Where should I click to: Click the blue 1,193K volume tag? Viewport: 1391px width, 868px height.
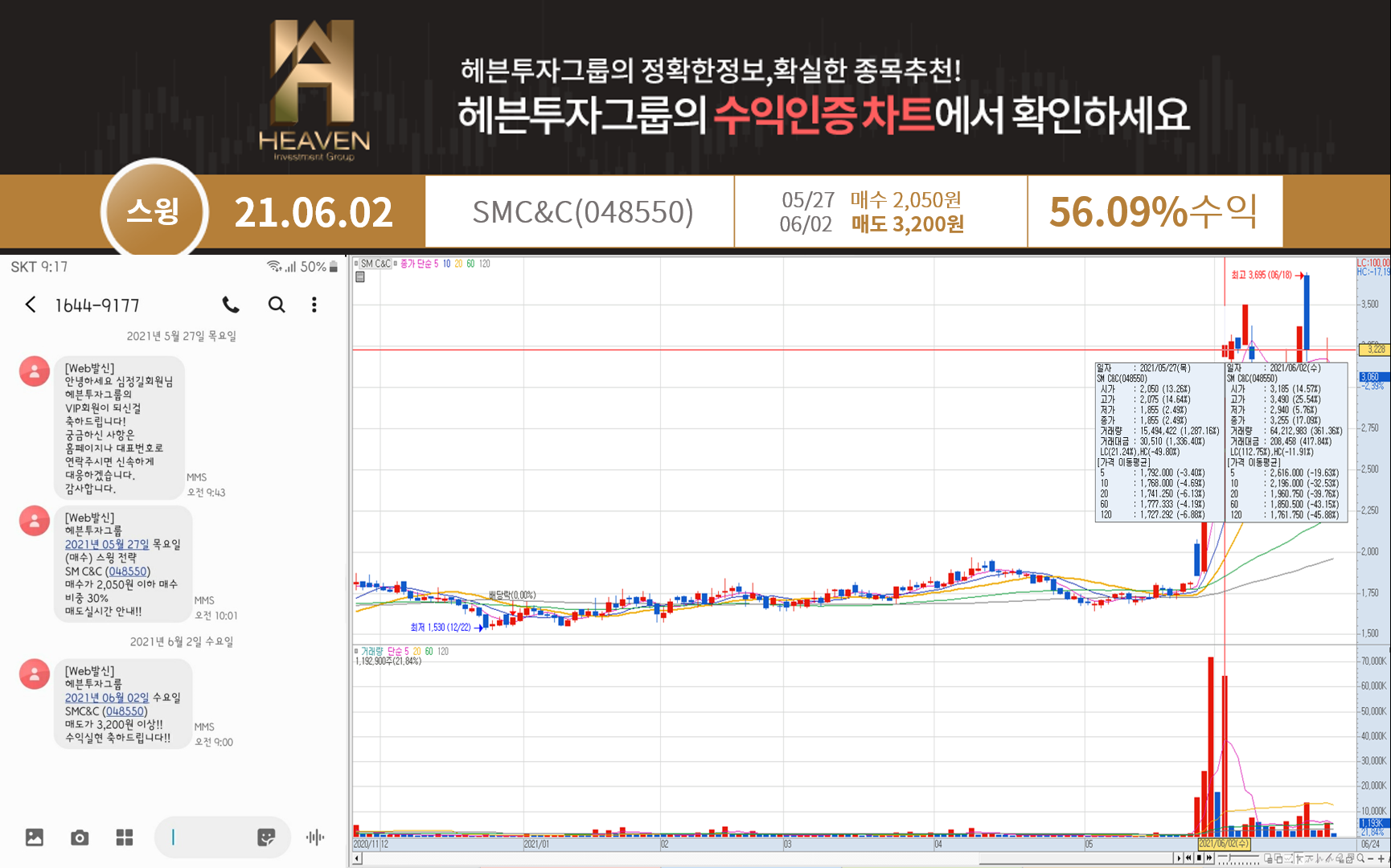click(x=1373, y=823)
